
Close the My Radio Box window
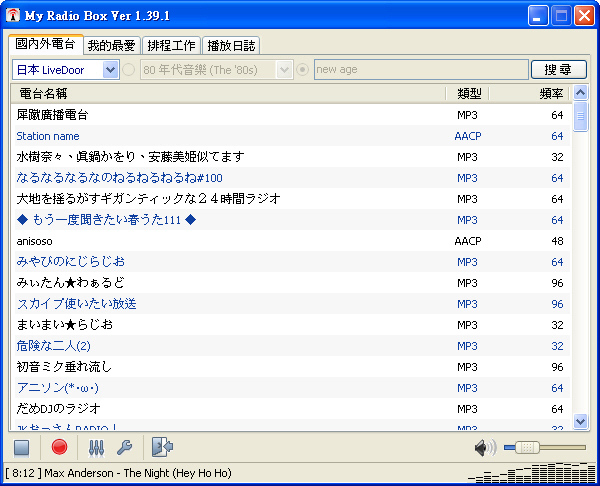[x=584, y=16]
